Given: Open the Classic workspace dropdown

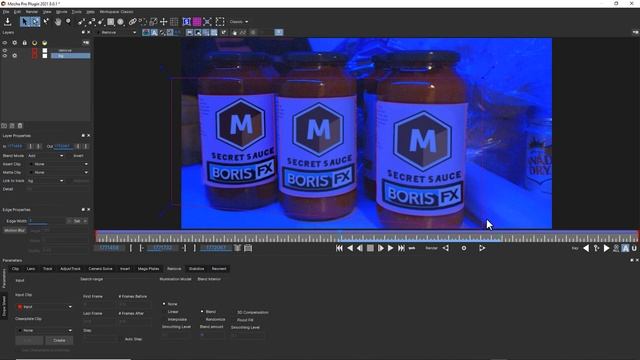Looking at the screenshot, I should [239, 22].
